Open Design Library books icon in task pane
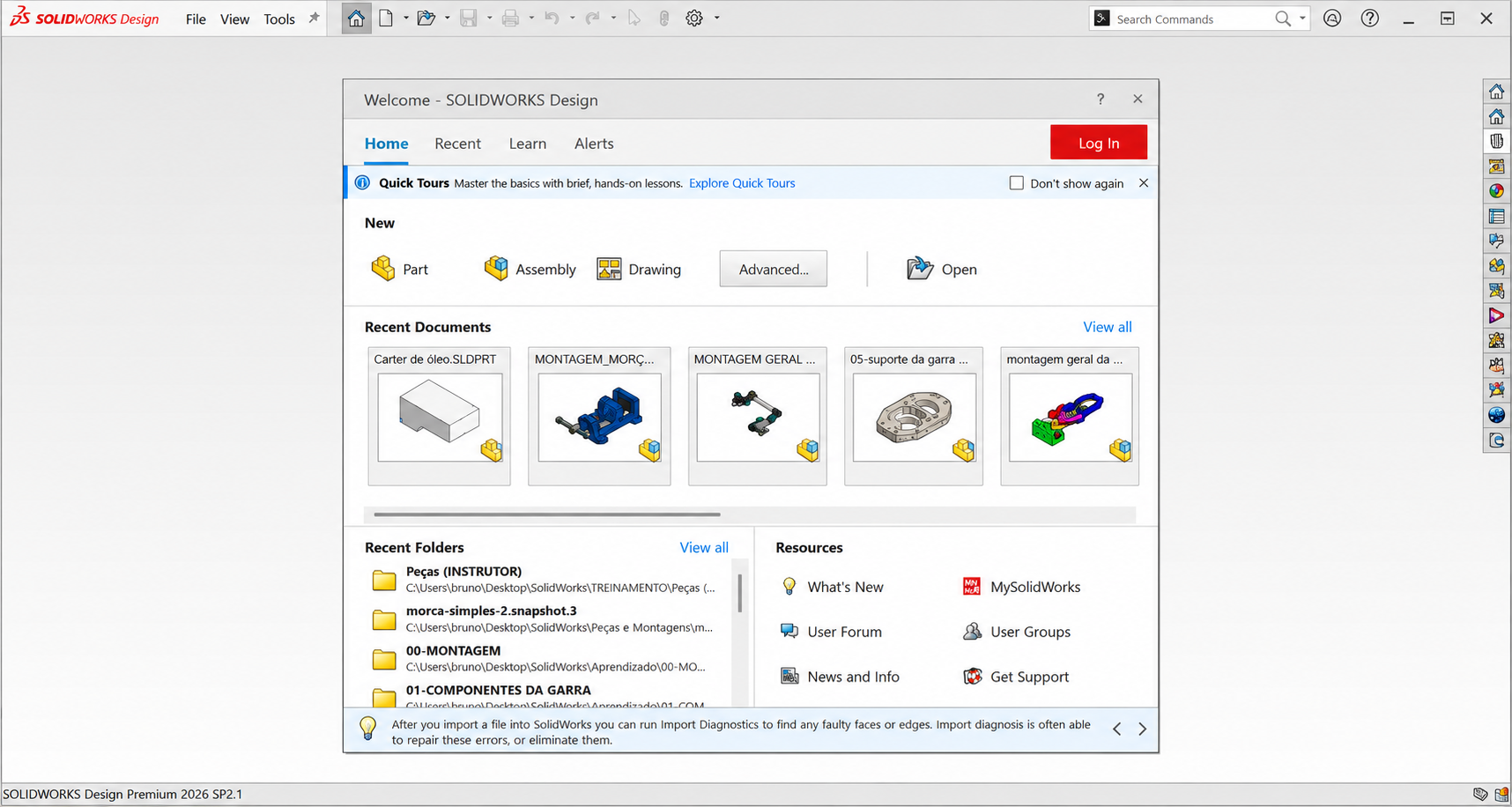 pyautogui.click(x=1496, y=141)
